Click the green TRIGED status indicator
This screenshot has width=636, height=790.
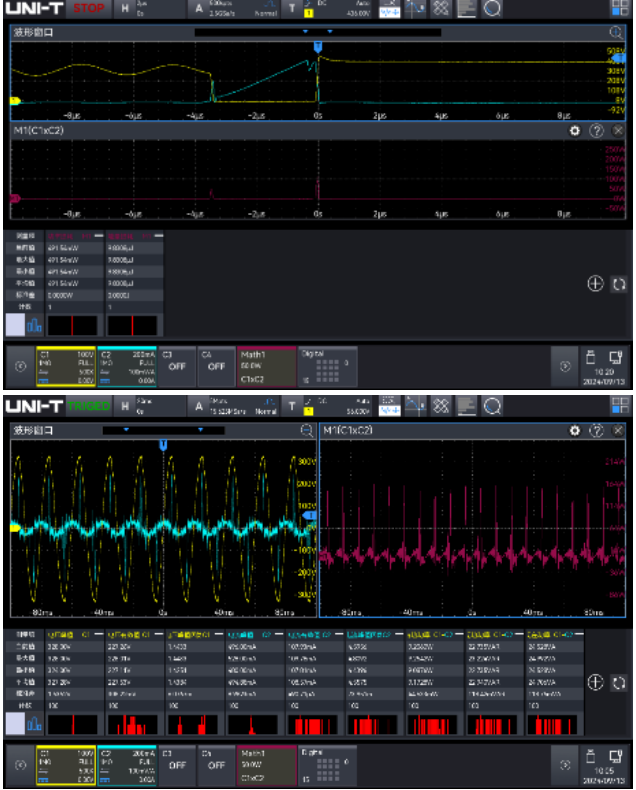pos(87,405)
